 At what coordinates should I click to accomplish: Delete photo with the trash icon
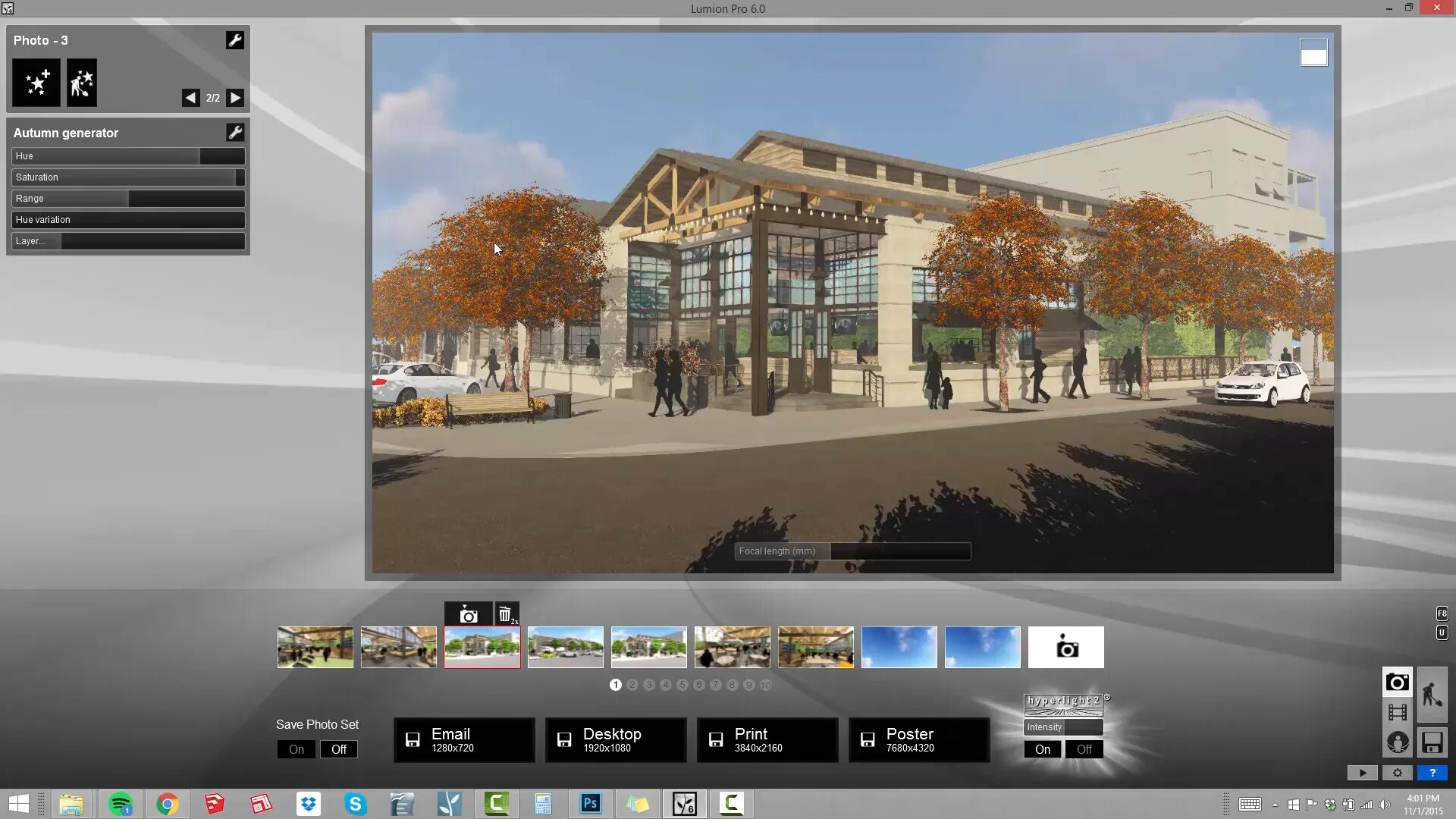[507, 614]
